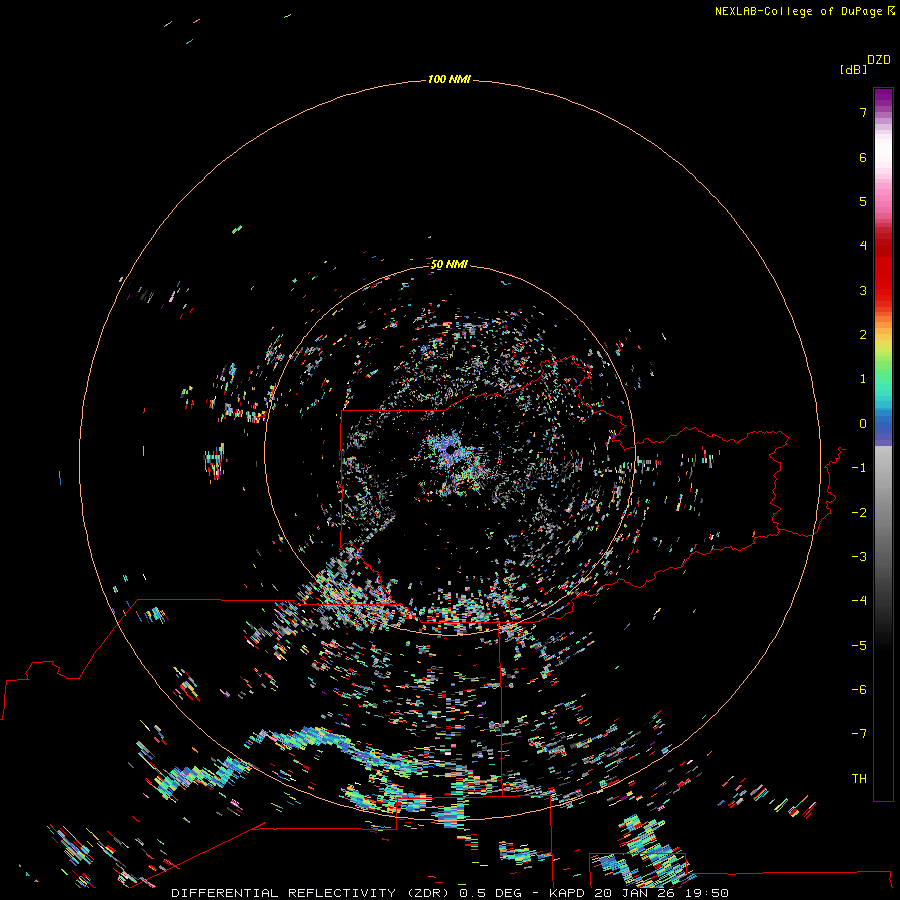The image size is (900, 900).
Task: Click the KAPD radar site identifier
Action: coord(567,893)
